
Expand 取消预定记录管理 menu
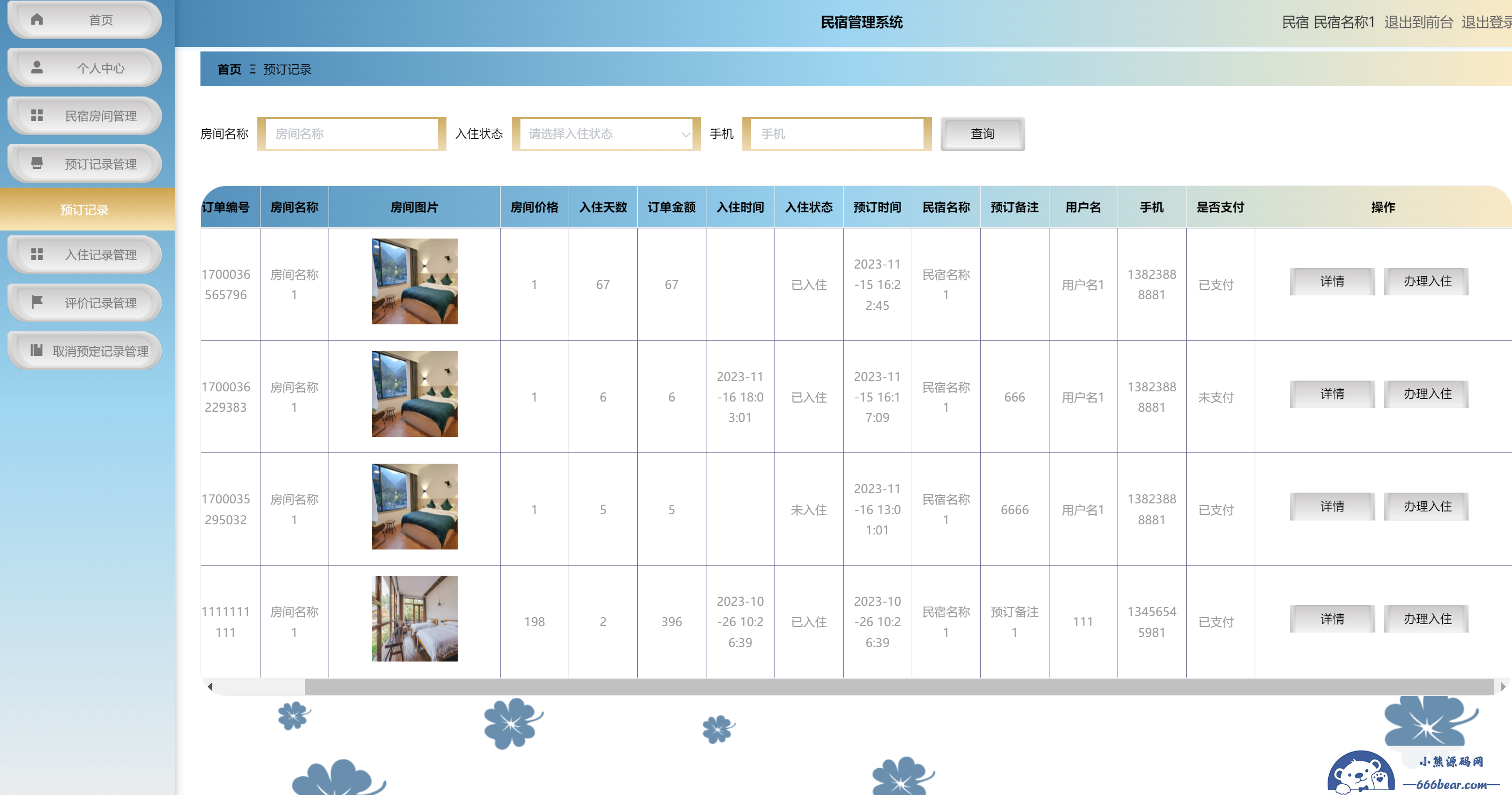point(85,351)
